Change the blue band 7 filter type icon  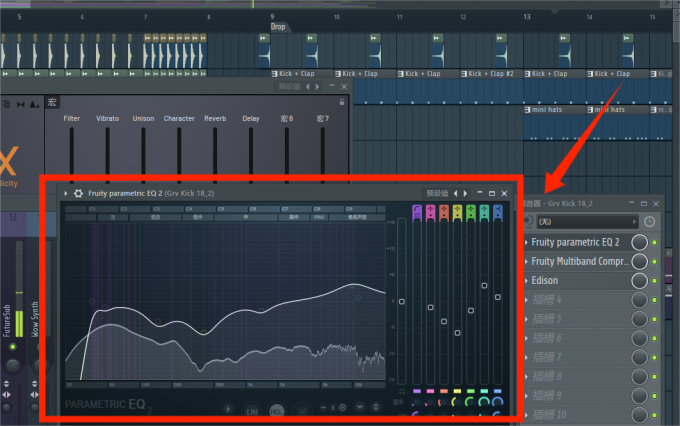tap(497, 213)
